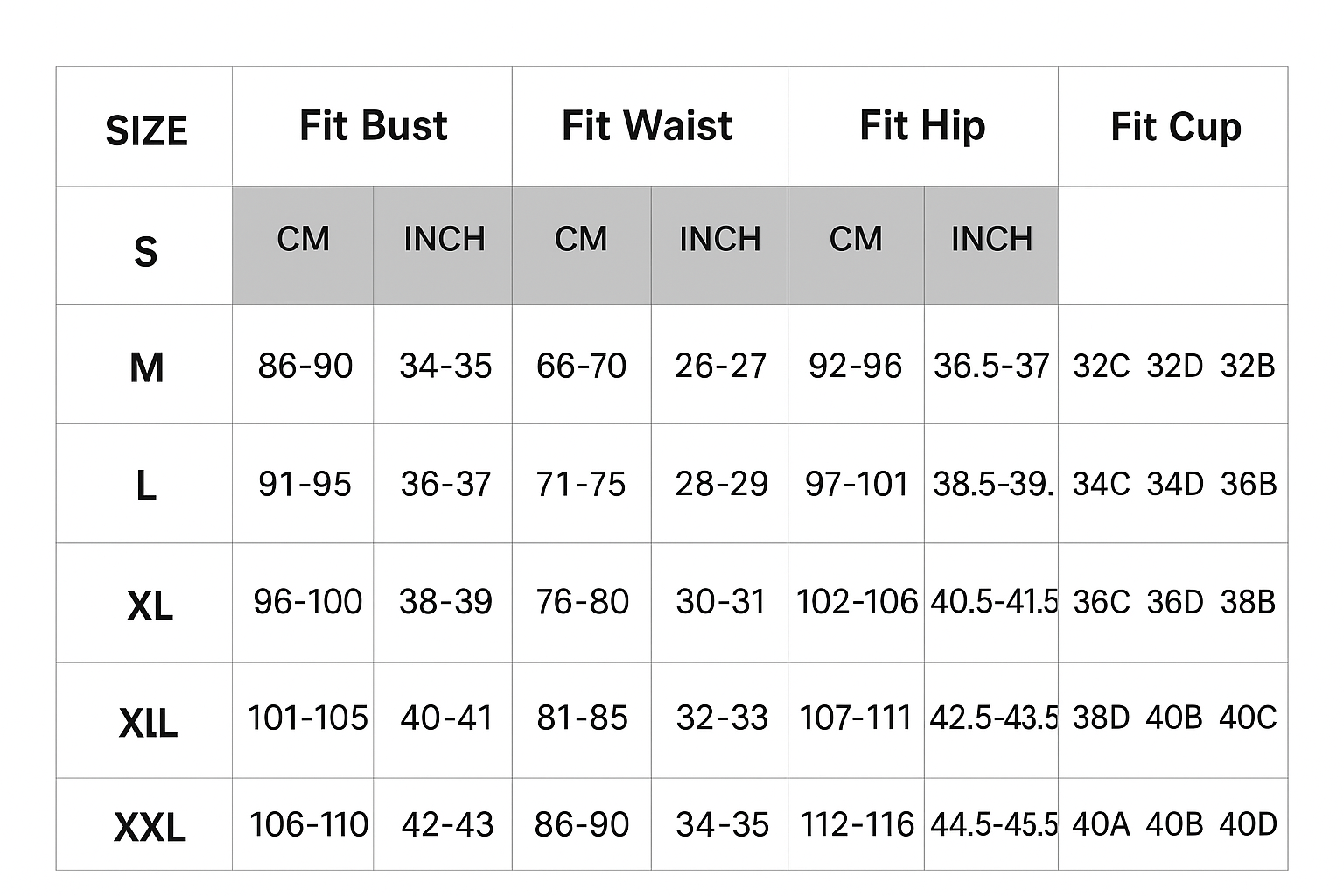Select the S size row label
The width and height of the screenshot is (1344, 896).
click(x=144, y=246)
